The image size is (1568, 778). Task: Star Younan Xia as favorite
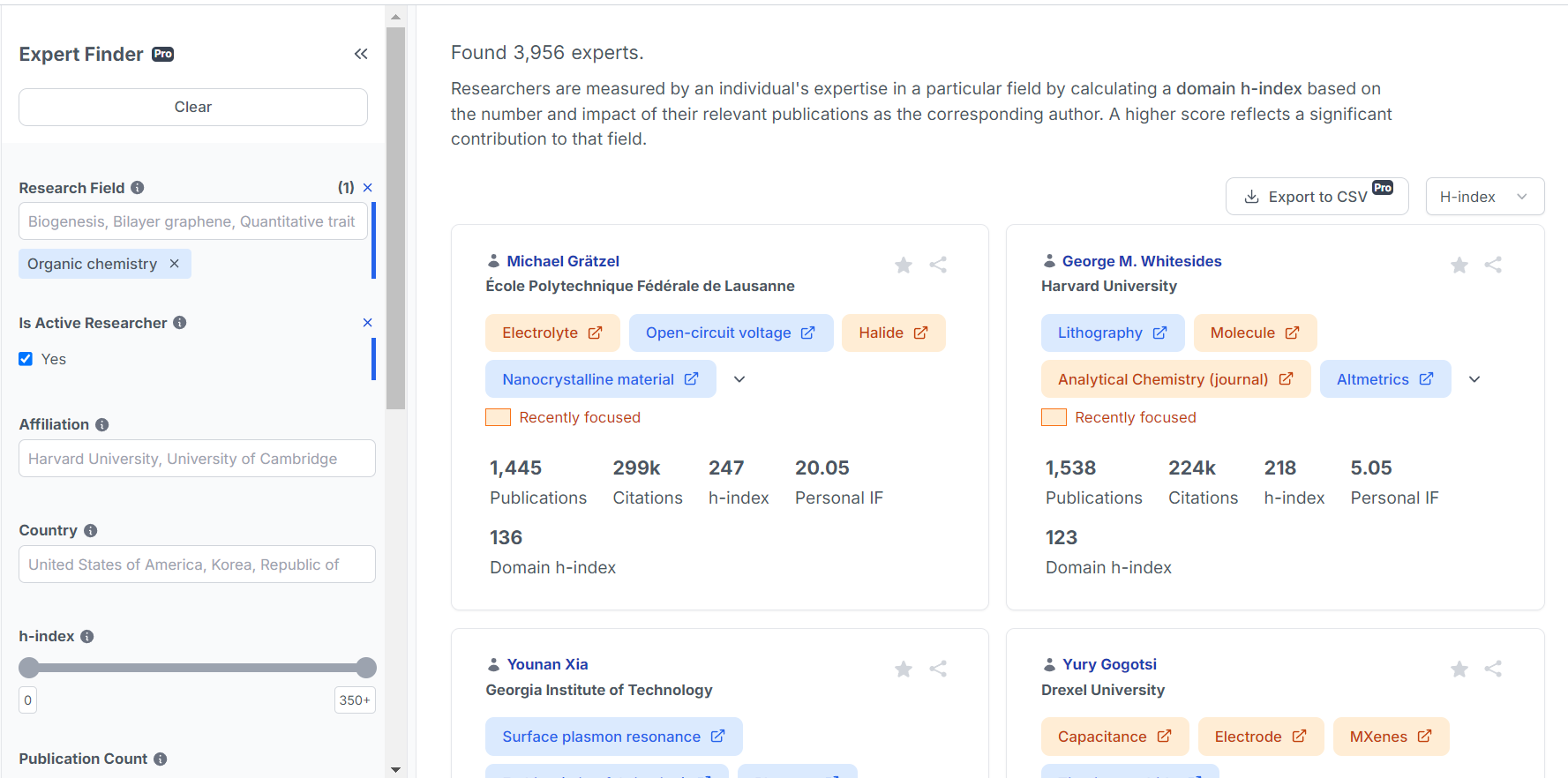[x=904, y=669]
